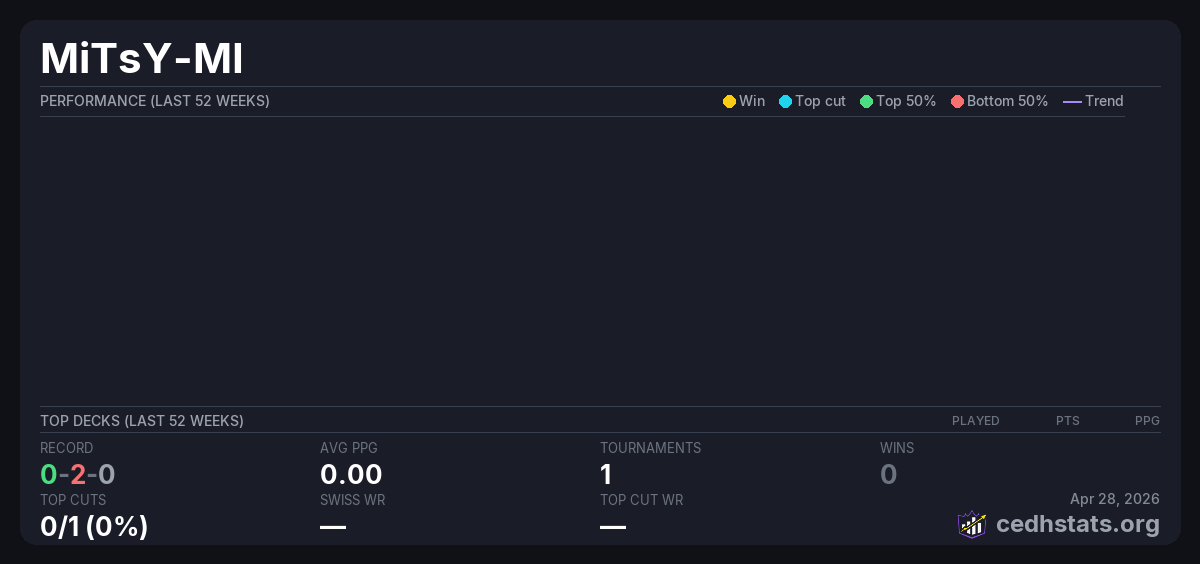Click the purple Trend line marker

tap(1072, 101)
